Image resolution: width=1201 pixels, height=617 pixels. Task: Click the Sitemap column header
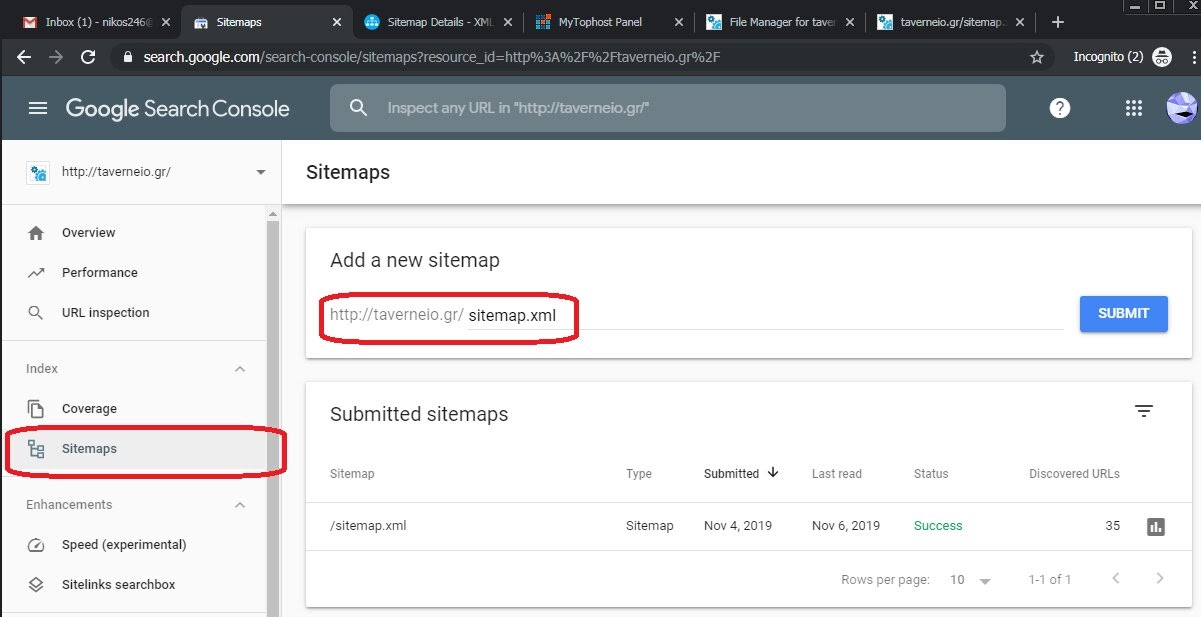tap(352, 474)
